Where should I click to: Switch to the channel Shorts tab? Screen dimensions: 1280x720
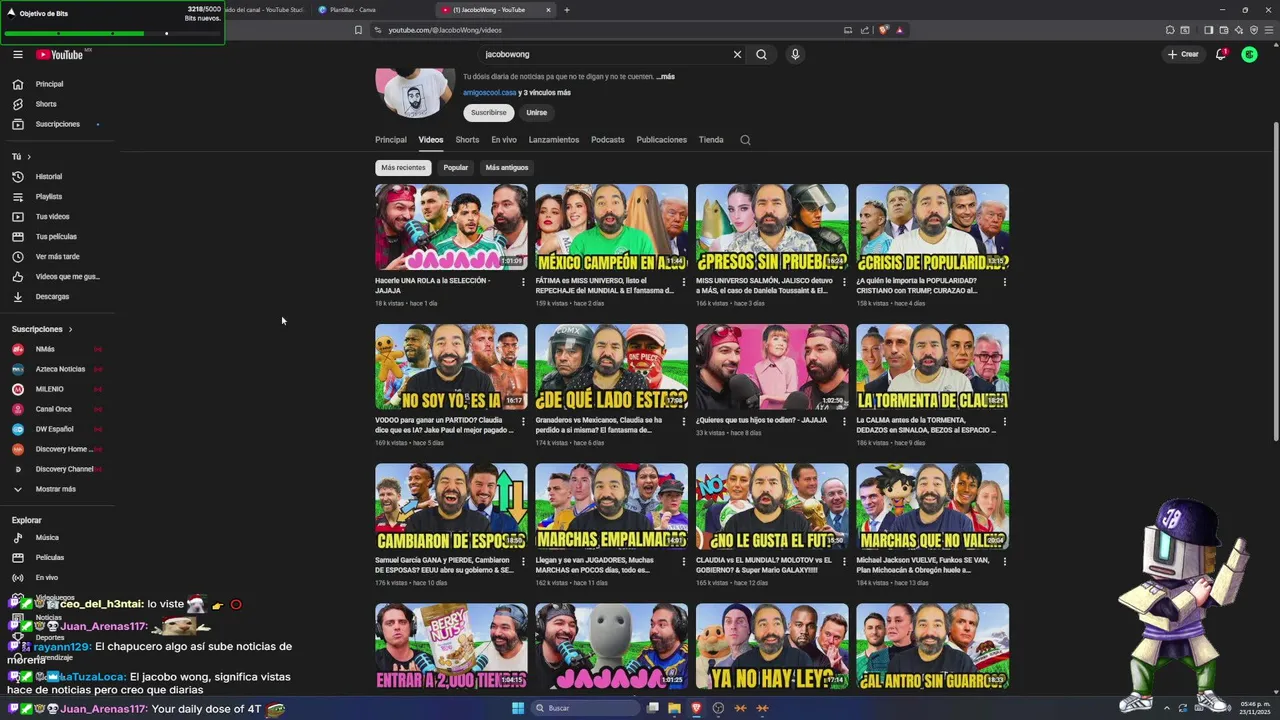[x=467, y=140]
